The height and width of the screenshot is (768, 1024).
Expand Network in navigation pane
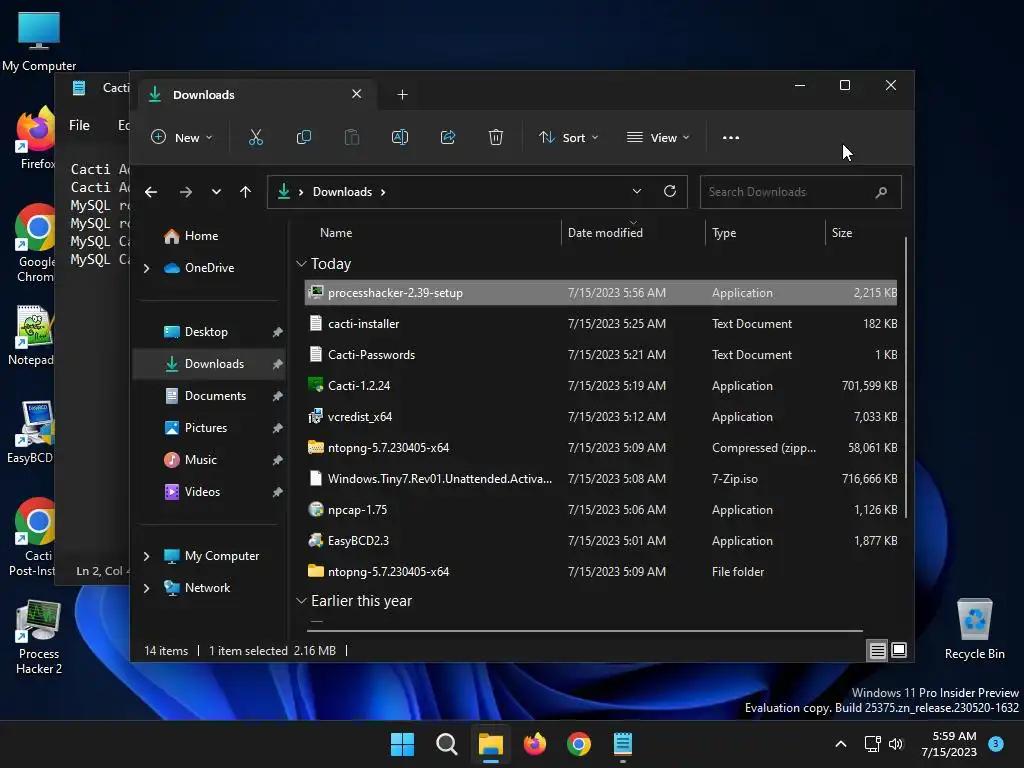point(147,588)
